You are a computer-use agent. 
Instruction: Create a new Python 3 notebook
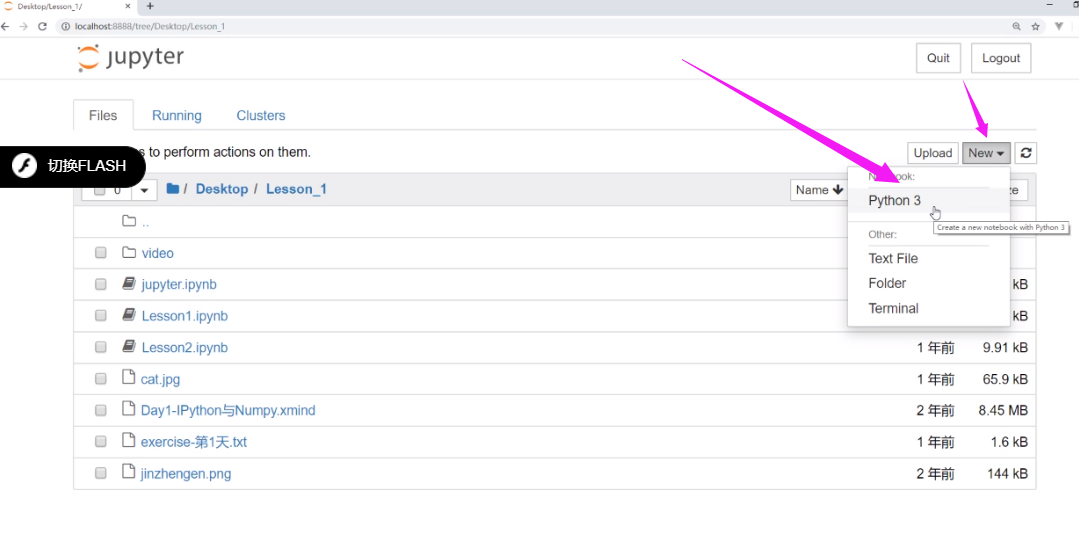click(x=895, y=200)
